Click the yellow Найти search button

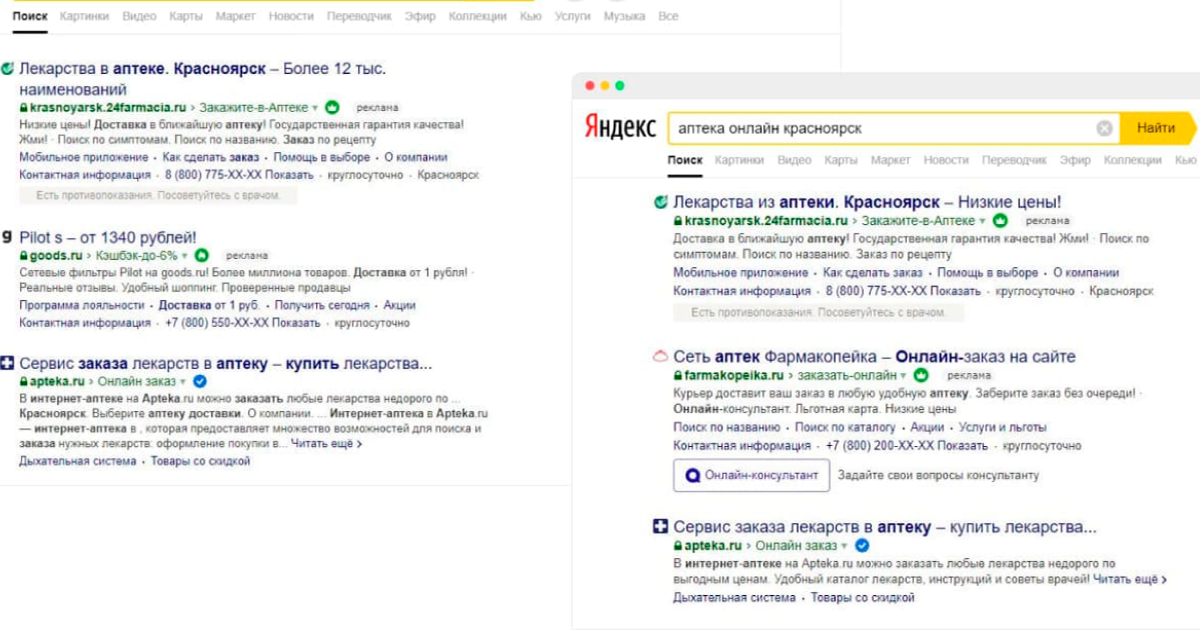1156,128
